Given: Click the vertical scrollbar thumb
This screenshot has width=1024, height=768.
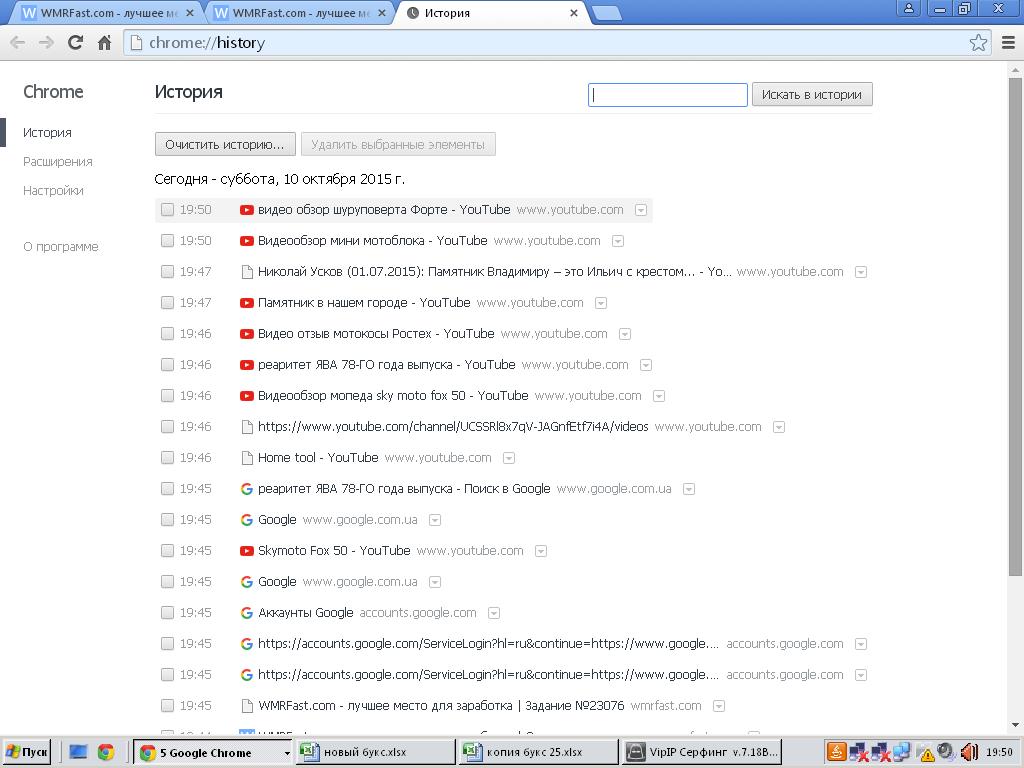Looking at the screenshot, I should [1015, 327].
